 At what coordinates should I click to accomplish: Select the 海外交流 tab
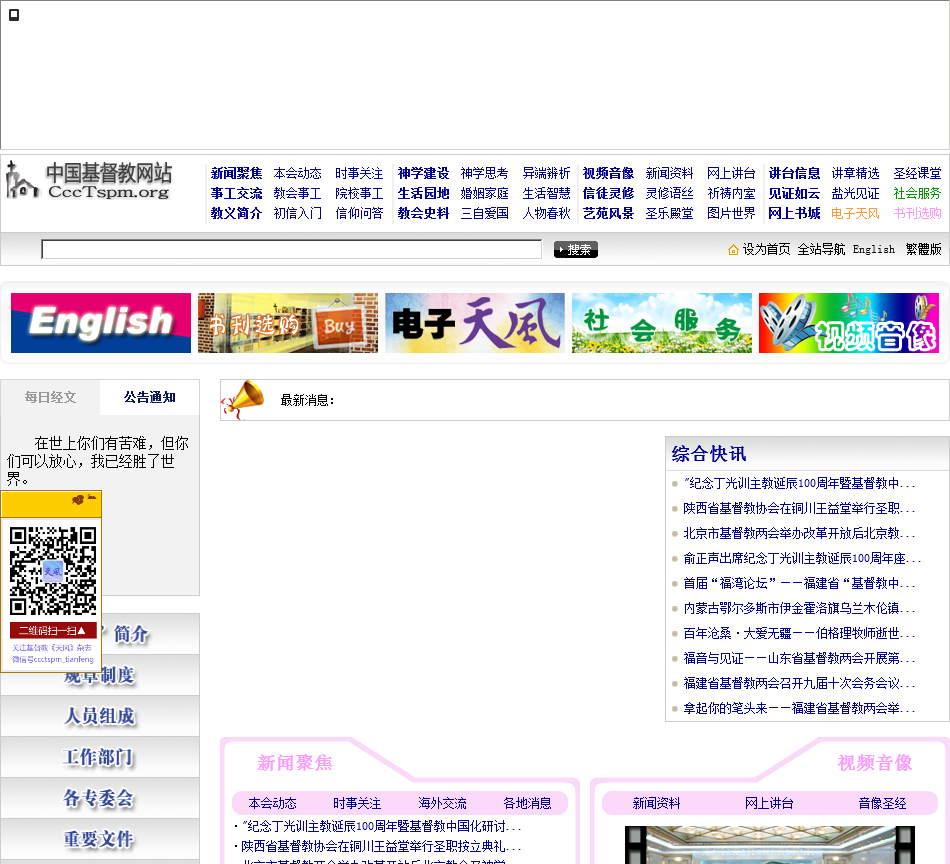point(442,803)
